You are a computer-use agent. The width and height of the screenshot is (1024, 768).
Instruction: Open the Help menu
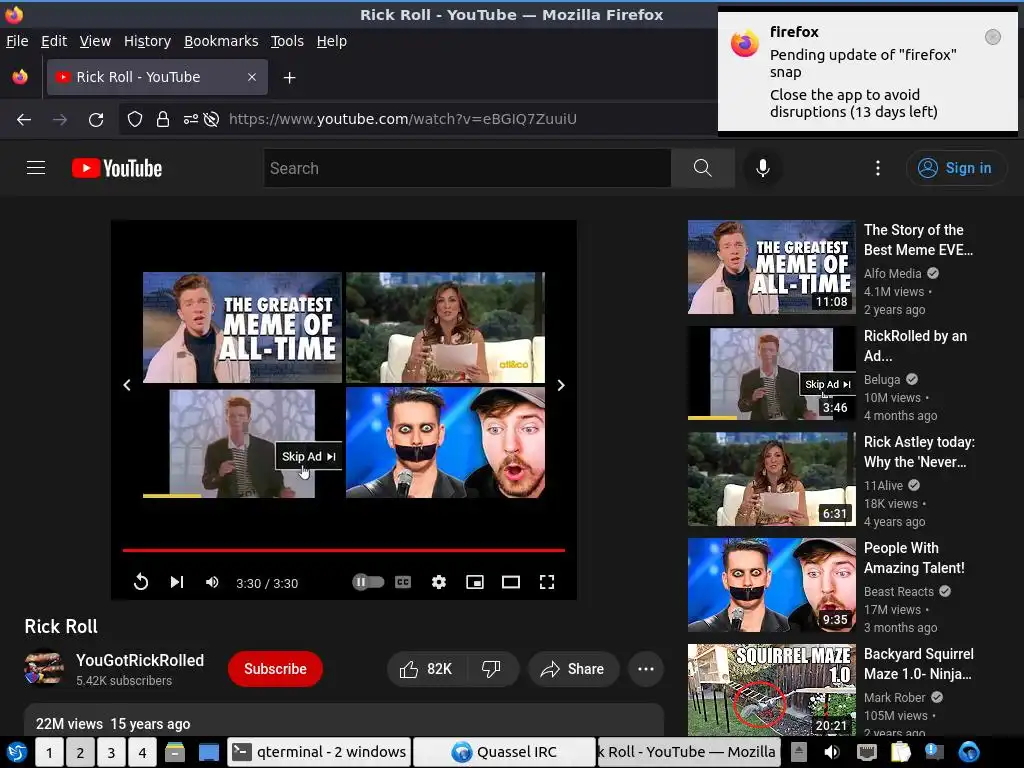(x=332, y=41)
